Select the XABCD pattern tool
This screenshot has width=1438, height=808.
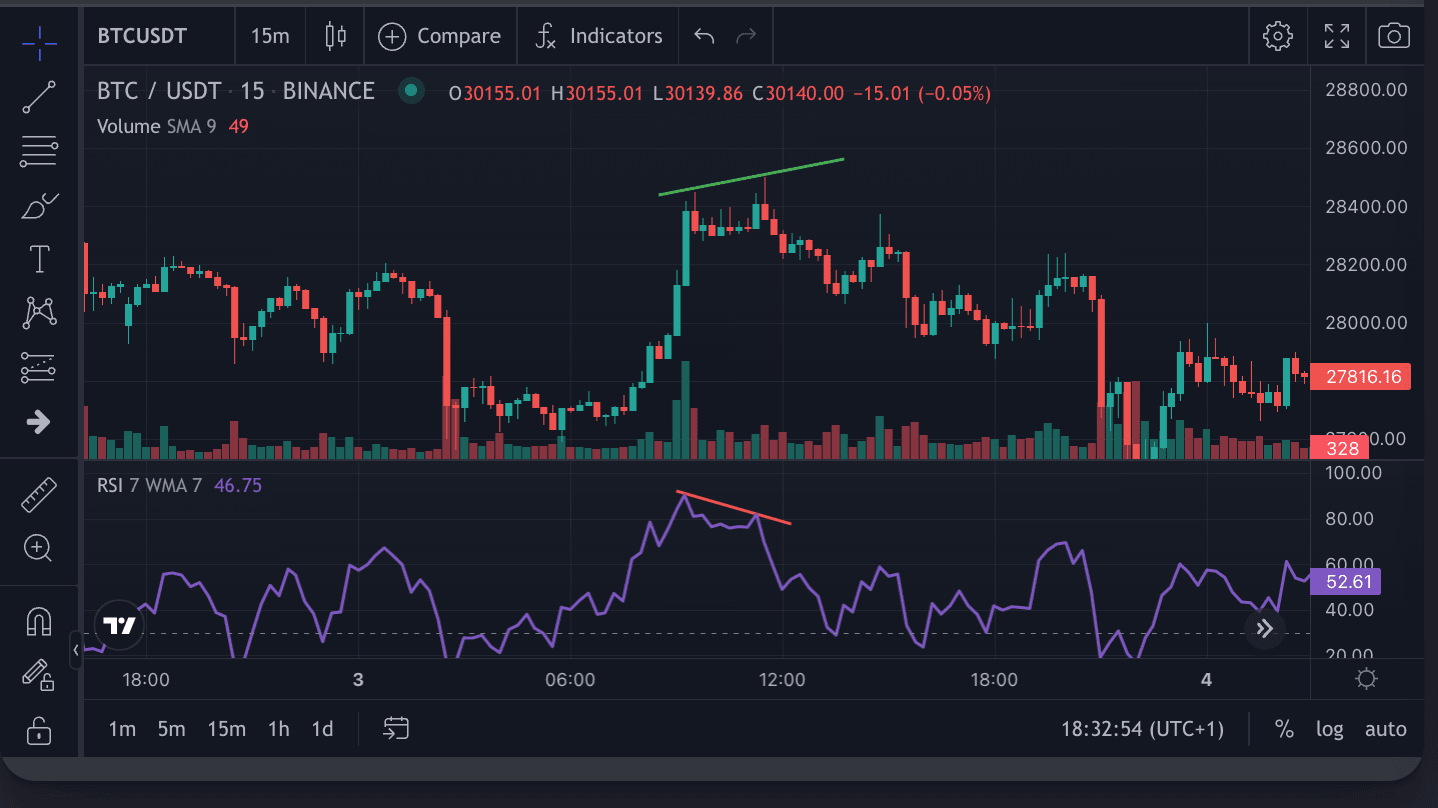pyautogui.click(x=39, y=313)
